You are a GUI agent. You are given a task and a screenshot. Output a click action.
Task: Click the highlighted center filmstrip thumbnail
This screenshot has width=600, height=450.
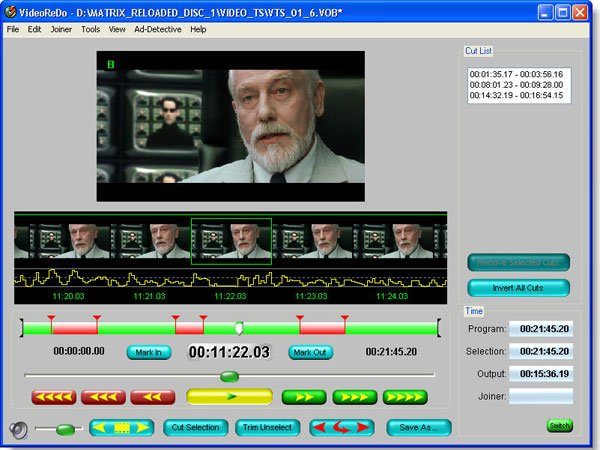click(x=232, y=241)
